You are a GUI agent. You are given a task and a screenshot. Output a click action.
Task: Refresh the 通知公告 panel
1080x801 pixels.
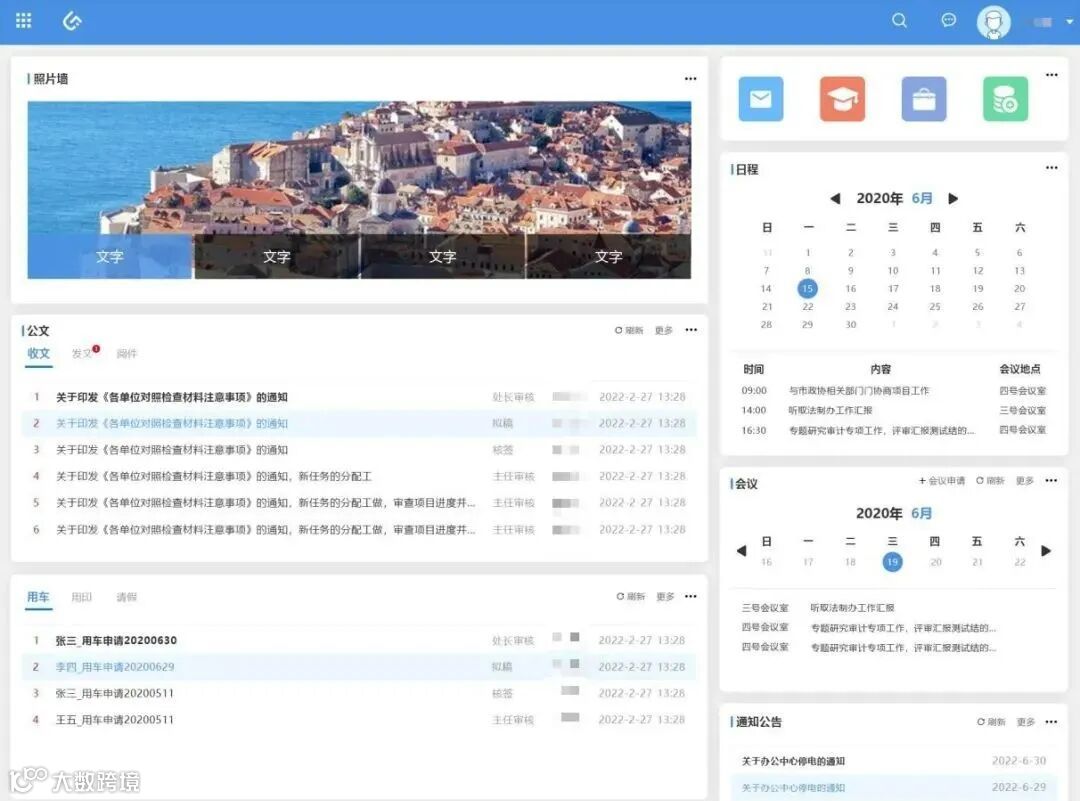(x=991, y=722)
